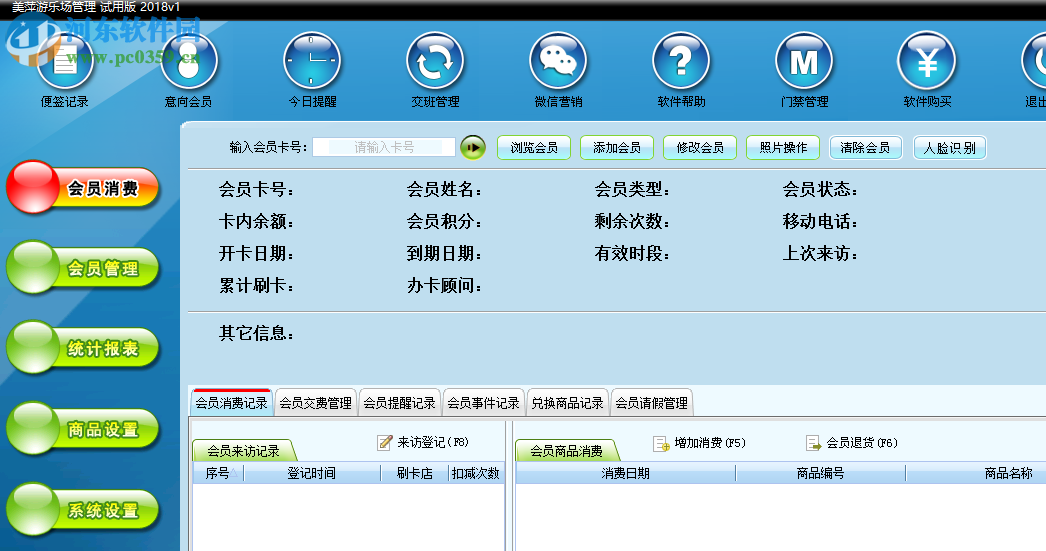
Task: Focus the member card number input field
Action: point(384,147)
